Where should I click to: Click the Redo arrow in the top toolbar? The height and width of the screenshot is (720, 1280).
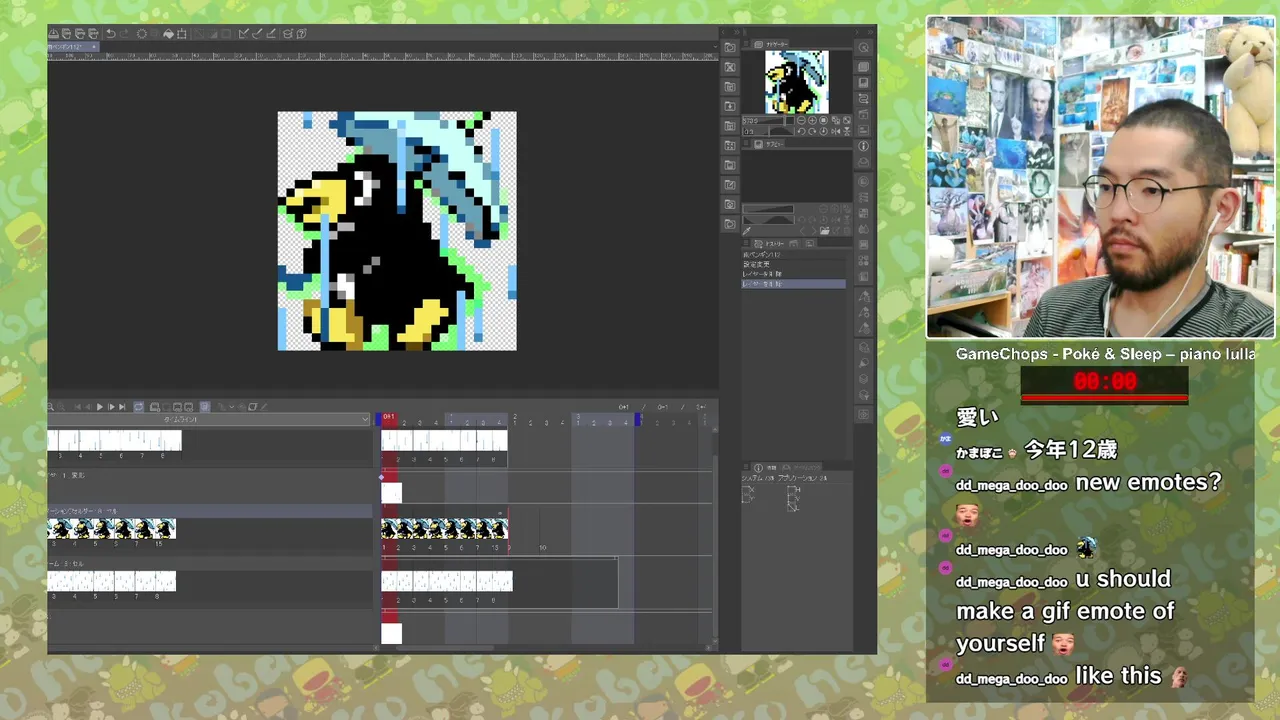[124, 34]
